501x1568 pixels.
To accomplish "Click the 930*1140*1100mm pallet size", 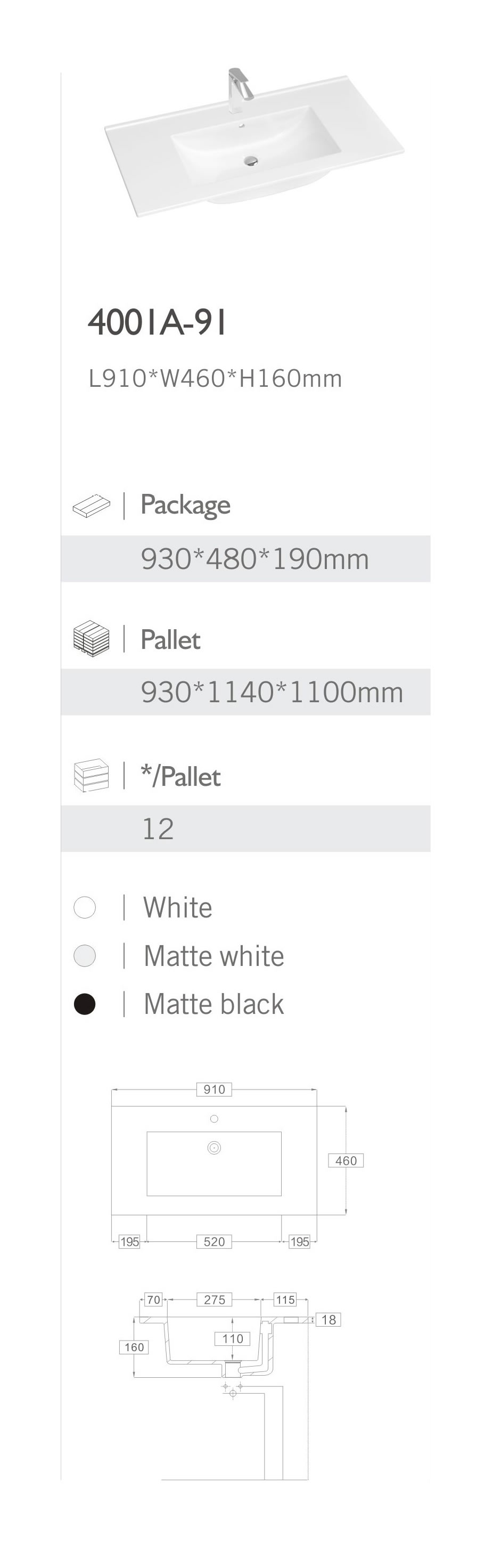I will (272, 692).
